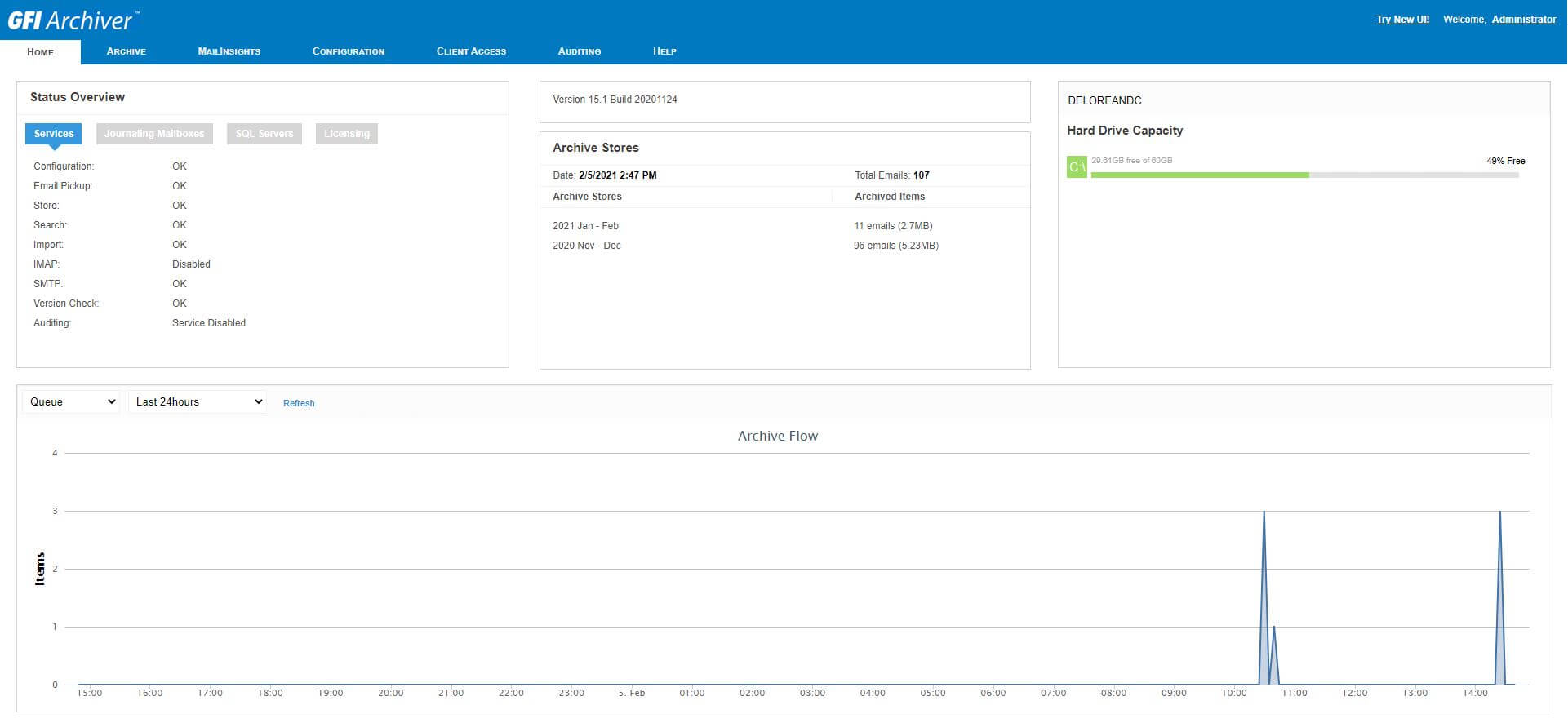
Task: Open the MailInsights menu
Action: [x=229, y=51]
